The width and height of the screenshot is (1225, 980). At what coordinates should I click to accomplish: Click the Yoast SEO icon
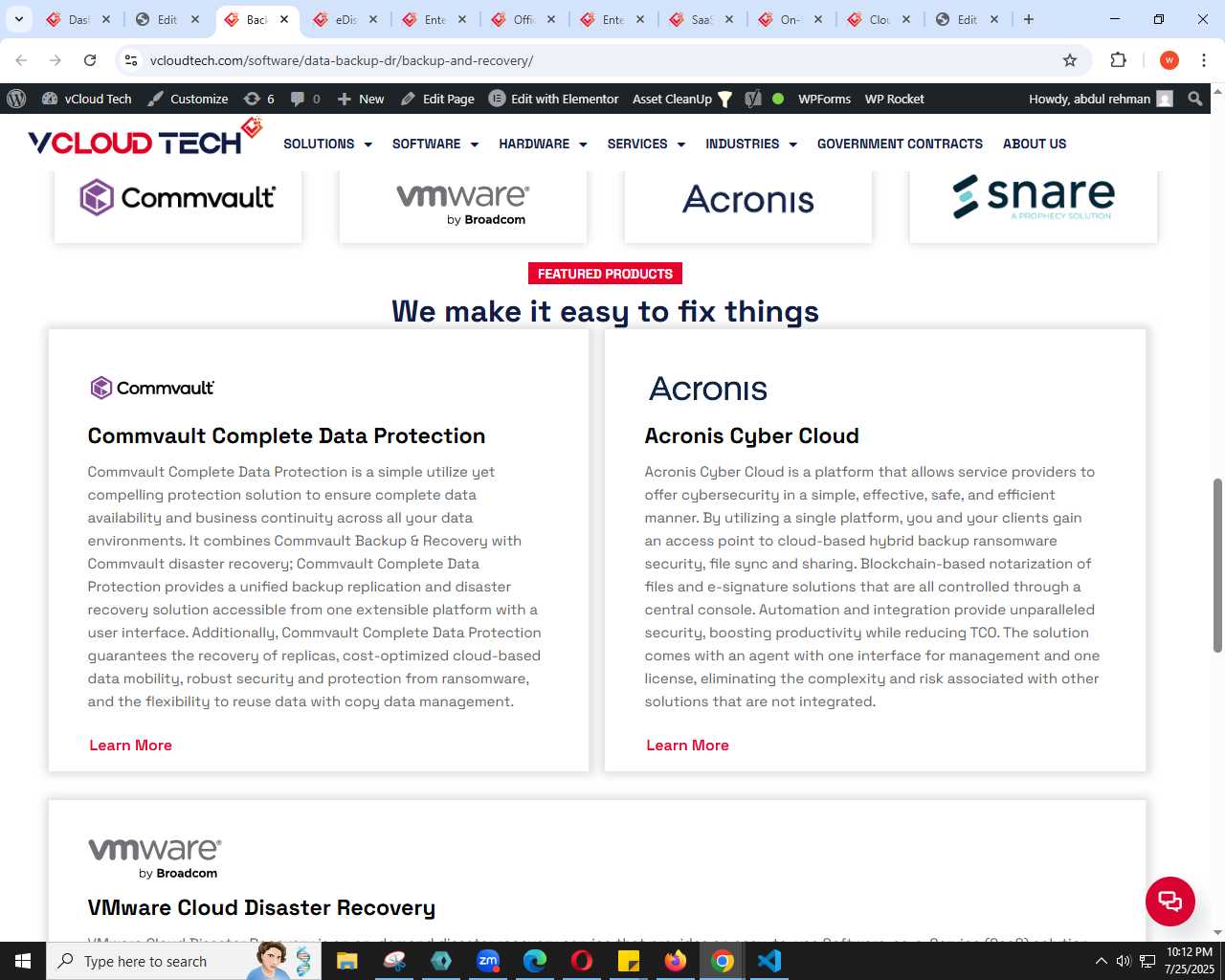tap(753, 99)
